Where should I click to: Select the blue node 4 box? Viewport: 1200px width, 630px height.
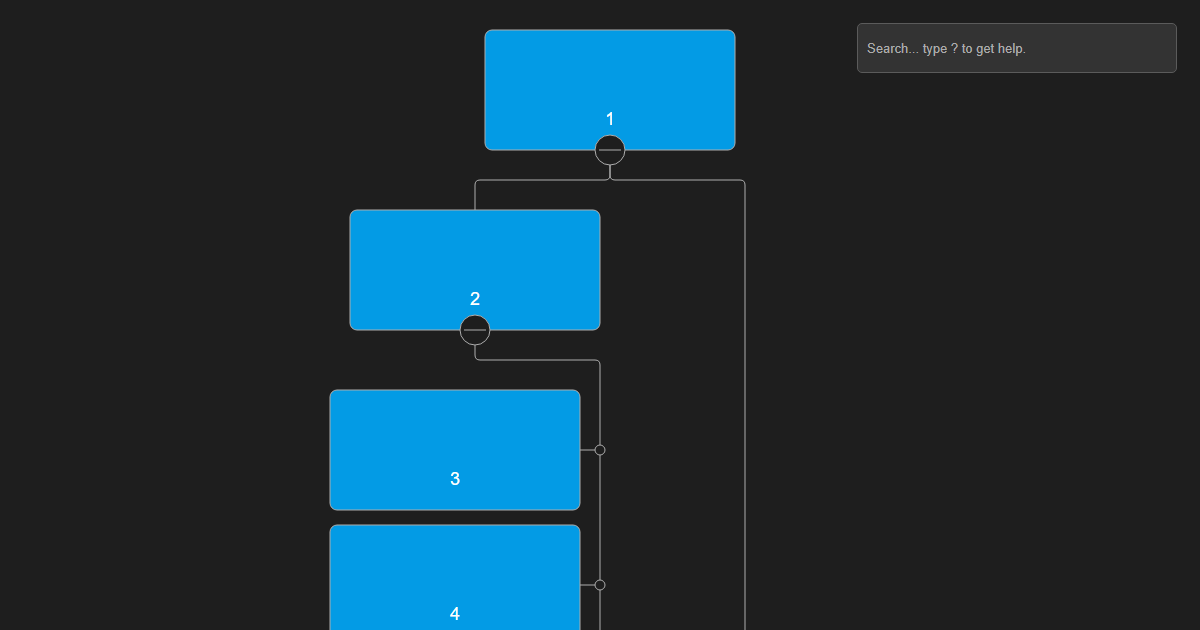455,565
